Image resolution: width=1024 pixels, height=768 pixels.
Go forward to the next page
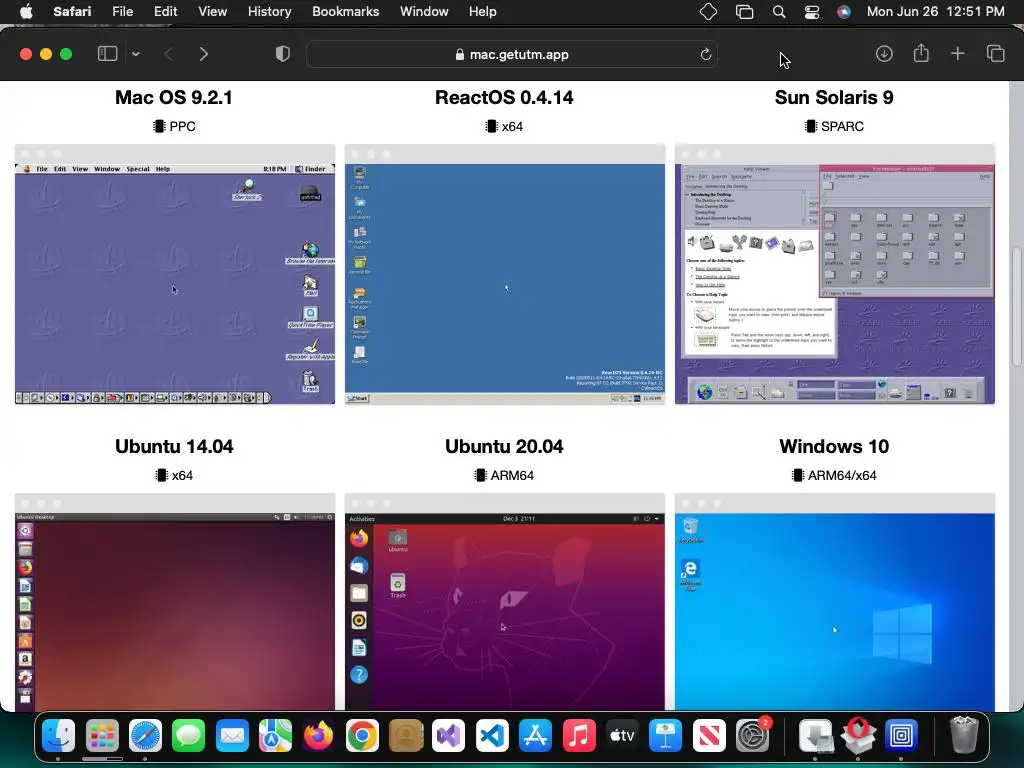point(204,54)
